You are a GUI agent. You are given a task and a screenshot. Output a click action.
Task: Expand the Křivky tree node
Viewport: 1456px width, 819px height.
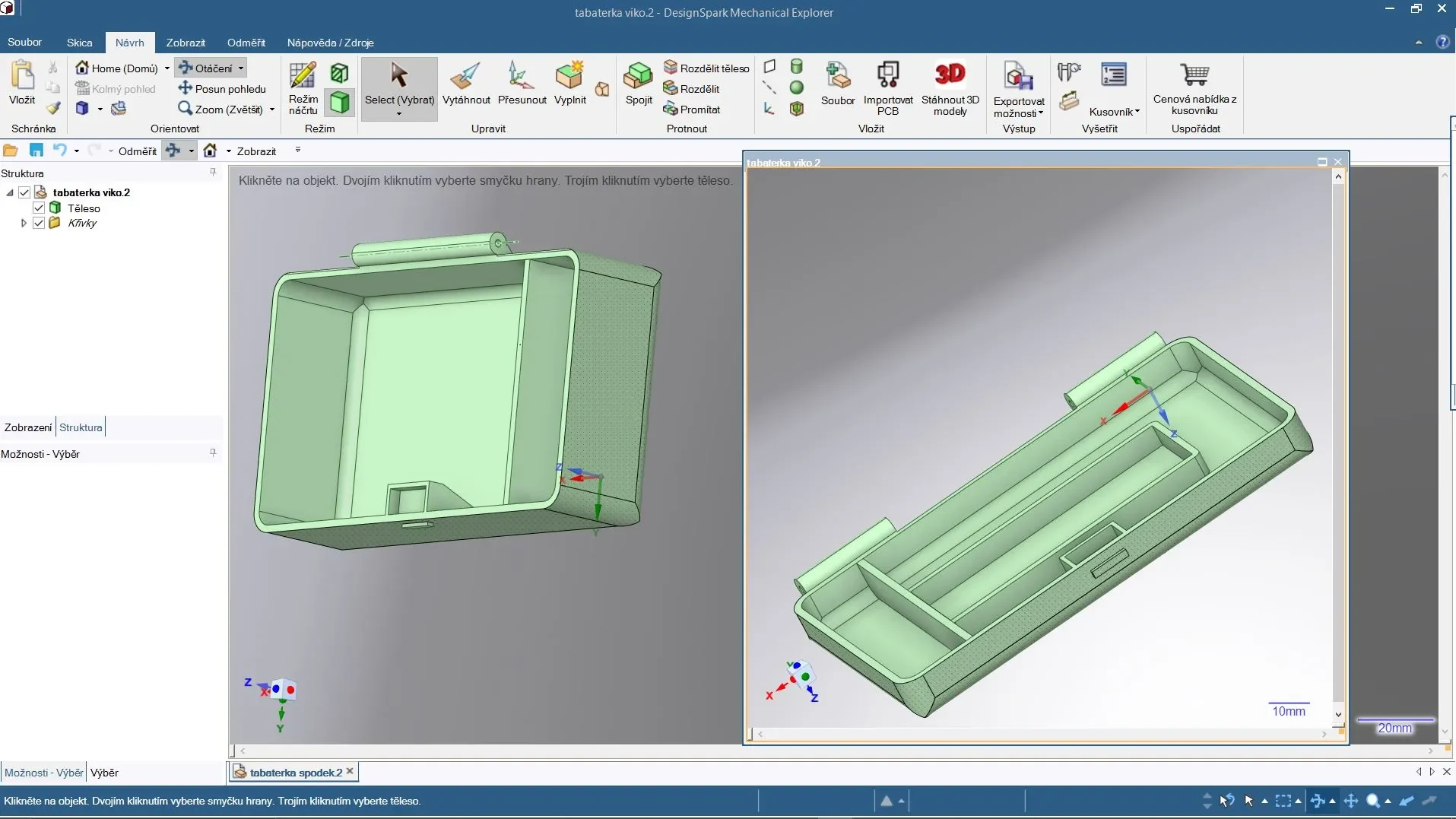[24, 223]
